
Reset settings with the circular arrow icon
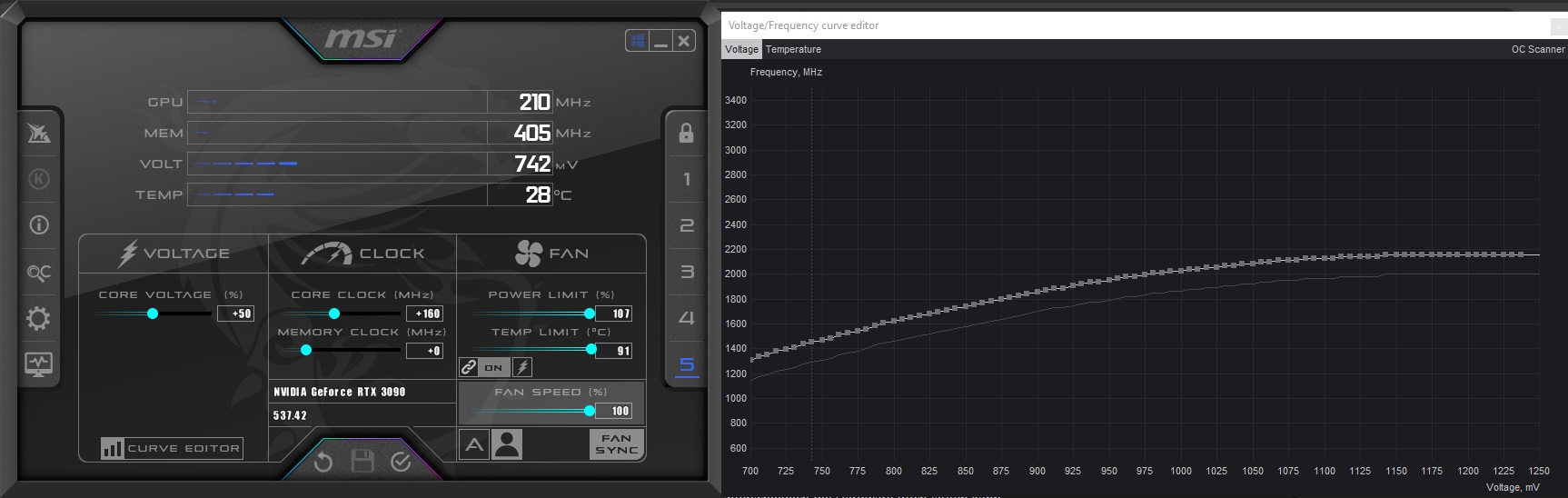coord(323,463)
